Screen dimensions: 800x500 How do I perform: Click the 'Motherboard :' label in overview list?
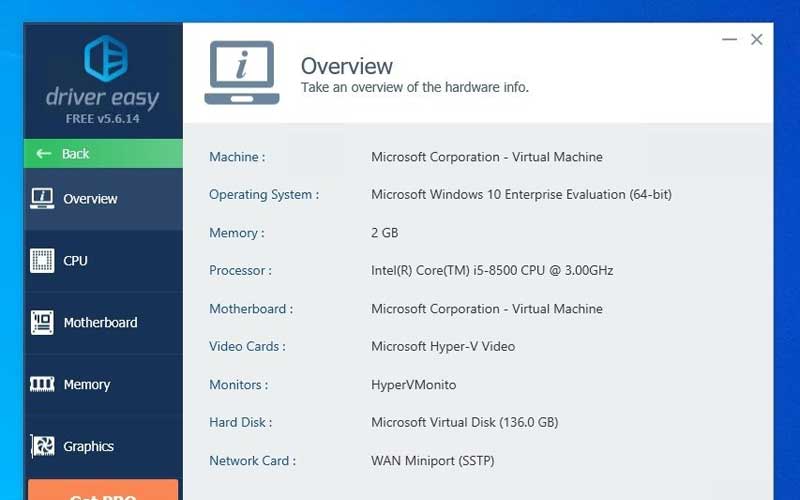coord(251,309)
